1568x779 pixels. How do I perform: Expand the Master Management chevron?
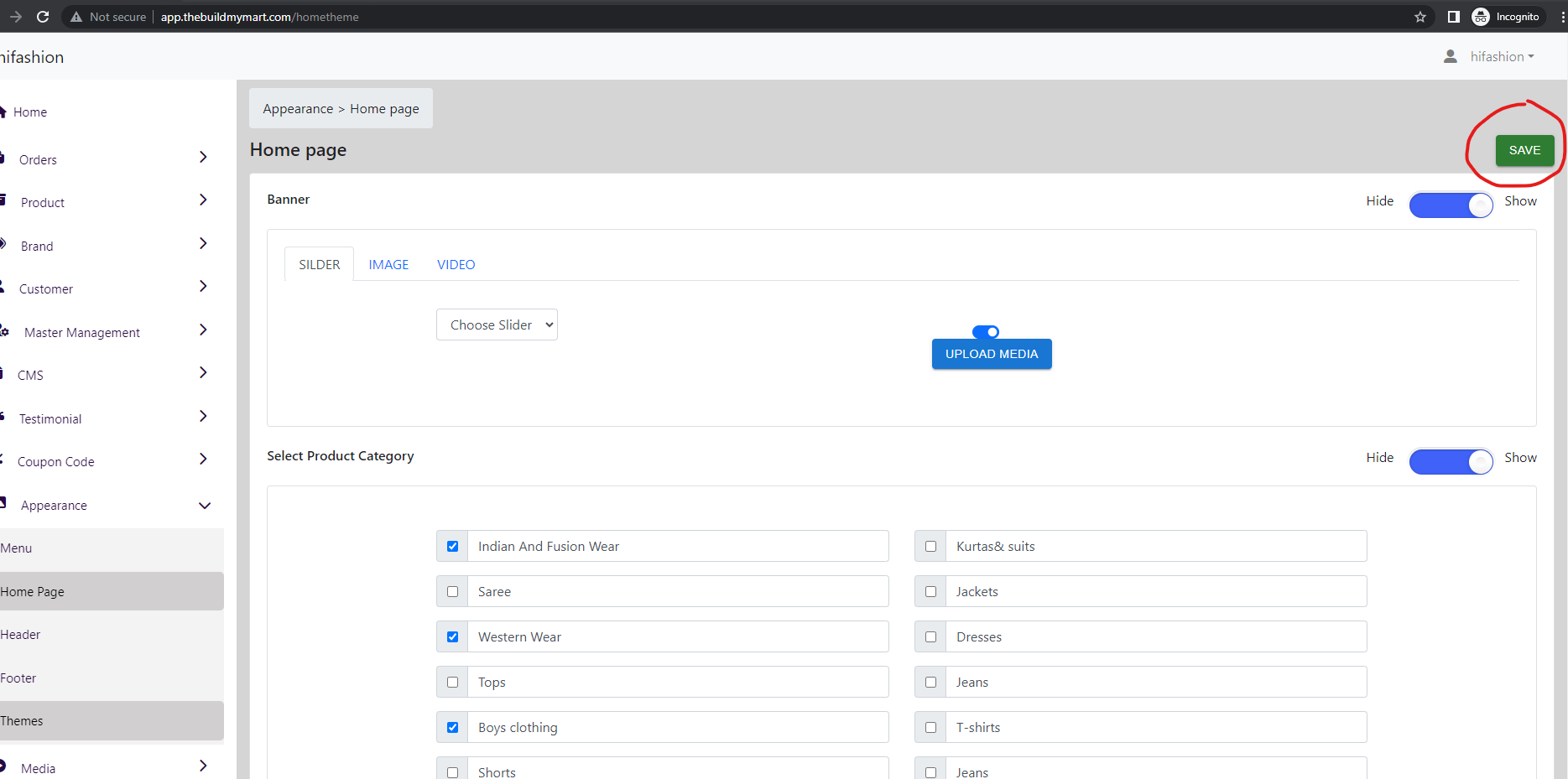tap(203, 330)
